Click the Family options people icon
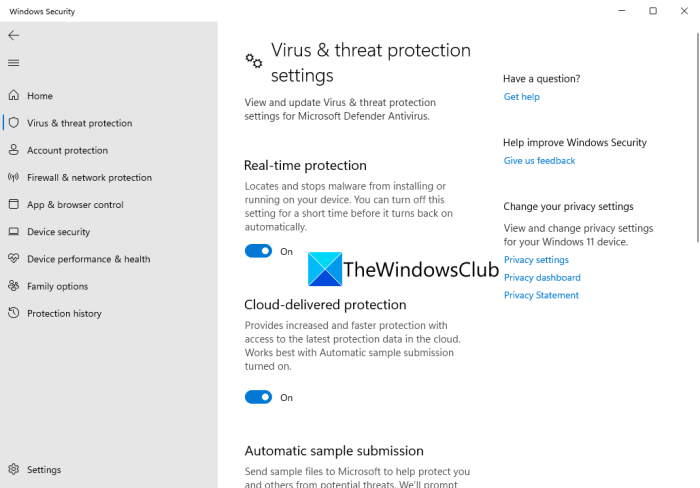Image resolution: width=700 pixels, height=488 pixels. point(13,286)
